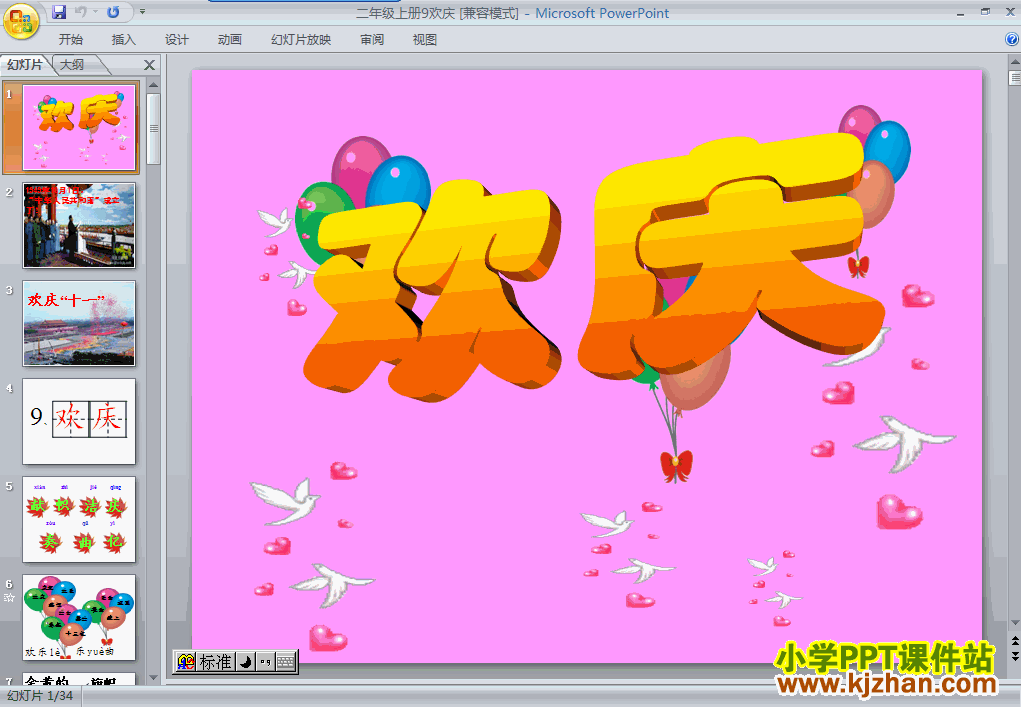Image resolution: width=1021 pixels, height=707 pixels.
Task: Close the PowerPoint window
Action: pos(1010,12)
